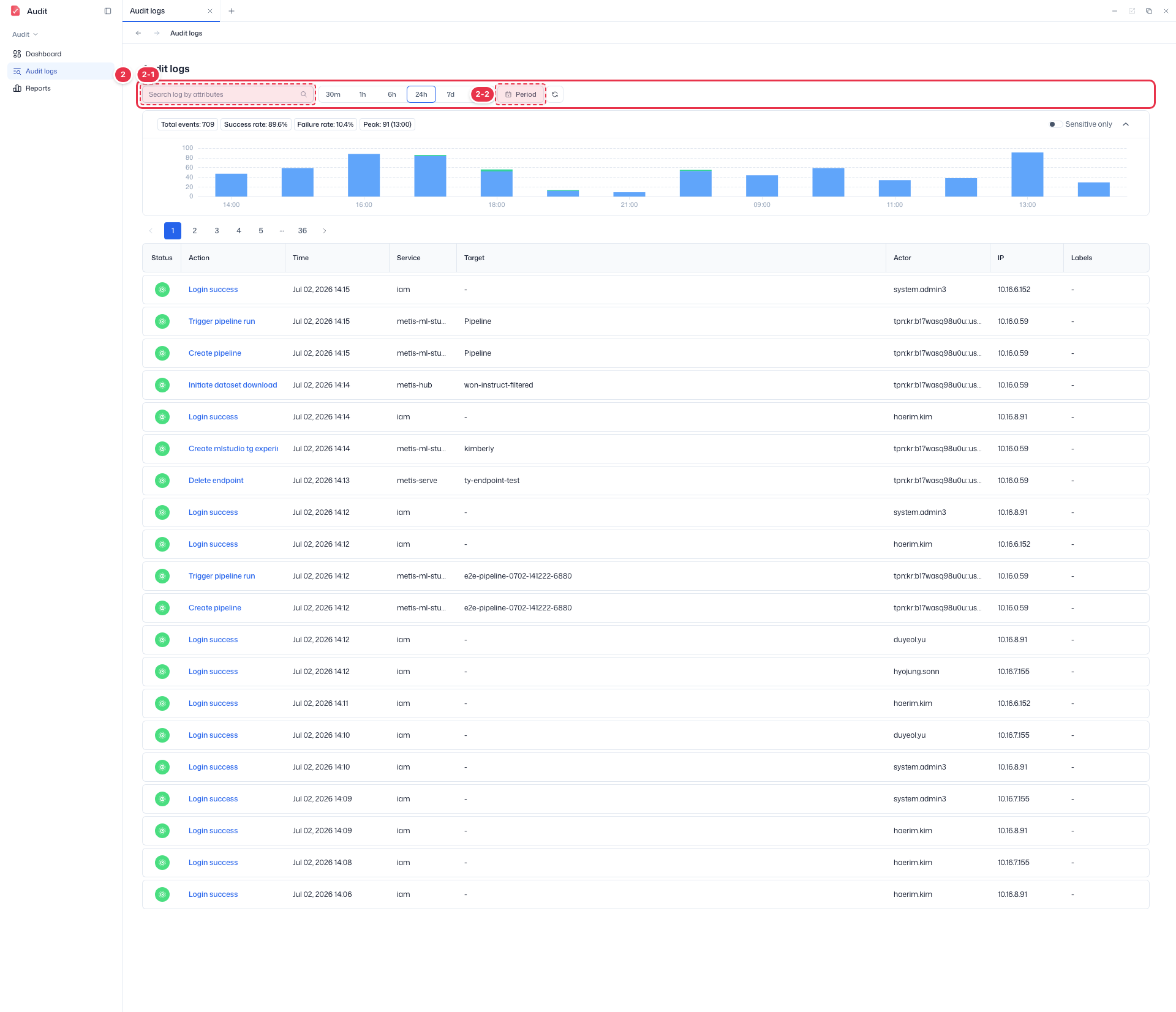
Task: Click the search magnifier icon
Action: 303,94
